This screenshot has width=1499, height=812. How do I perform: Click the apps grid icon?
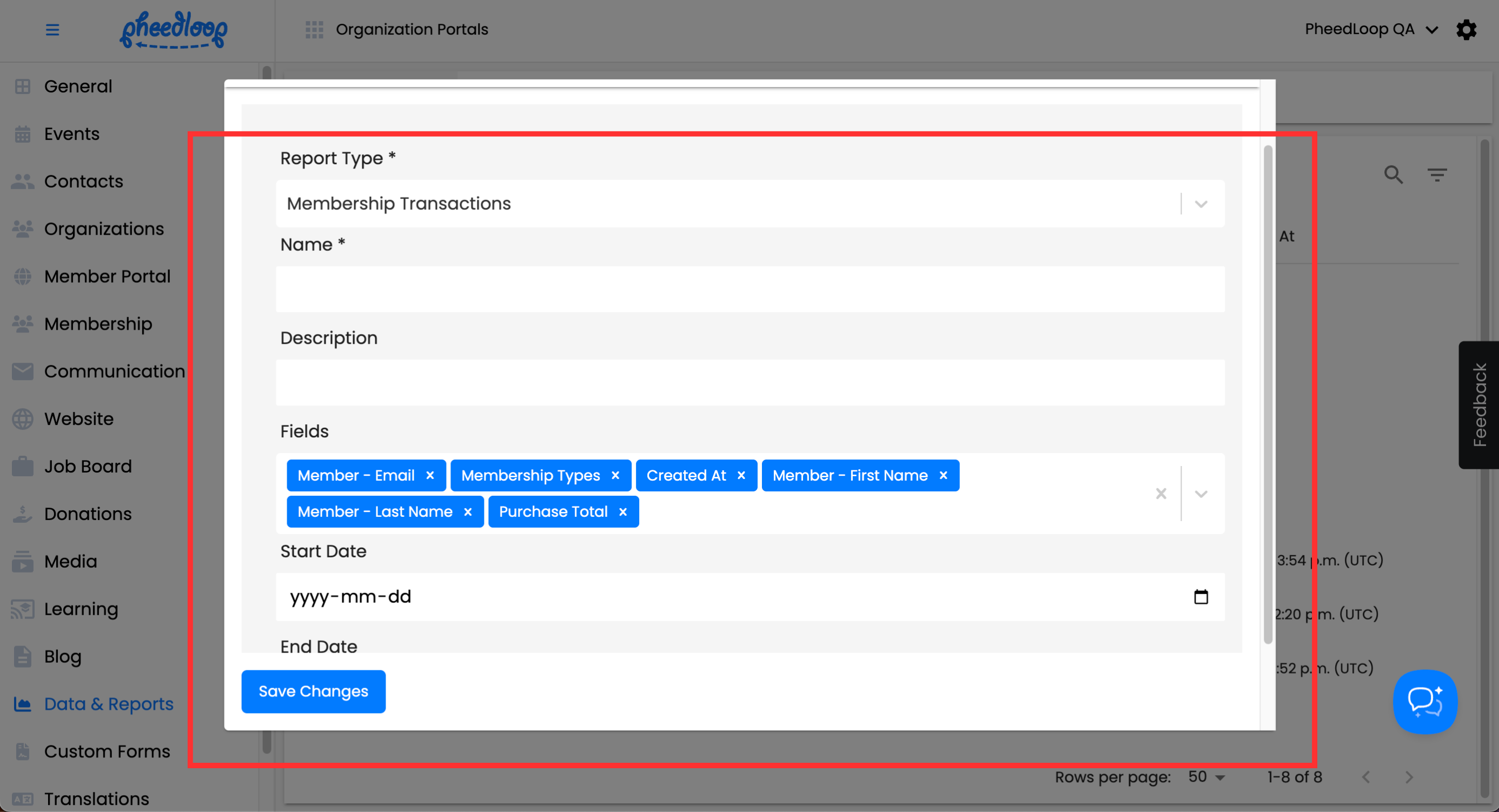click(x=314, y=30)
